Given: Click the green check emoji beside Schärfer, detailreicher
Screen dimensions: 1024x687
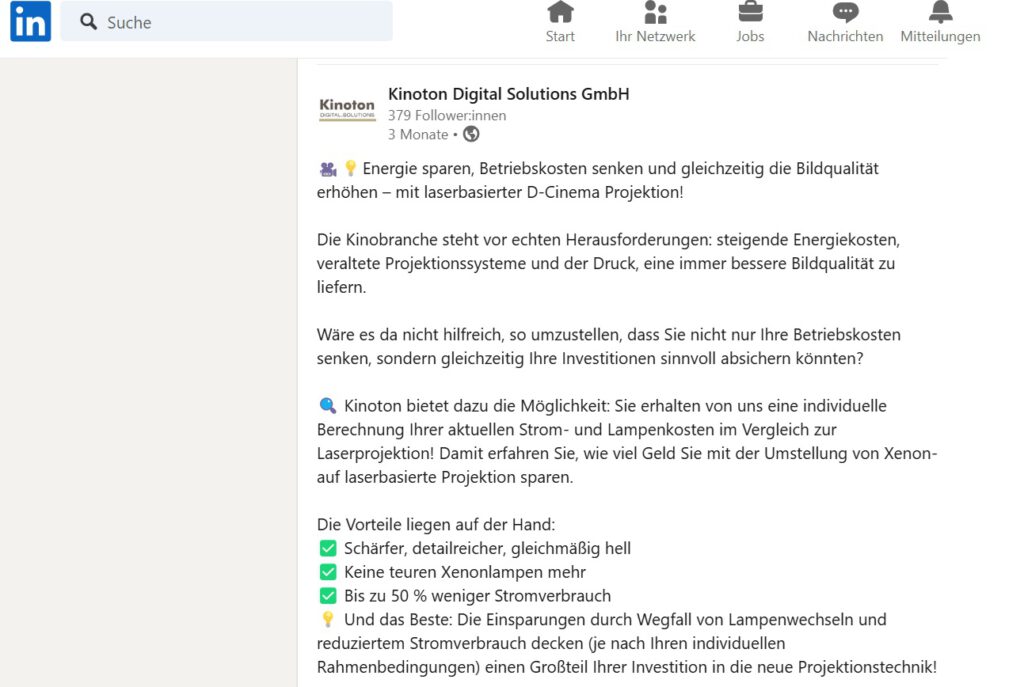Looking at the screenshot, I should point(328,549).
